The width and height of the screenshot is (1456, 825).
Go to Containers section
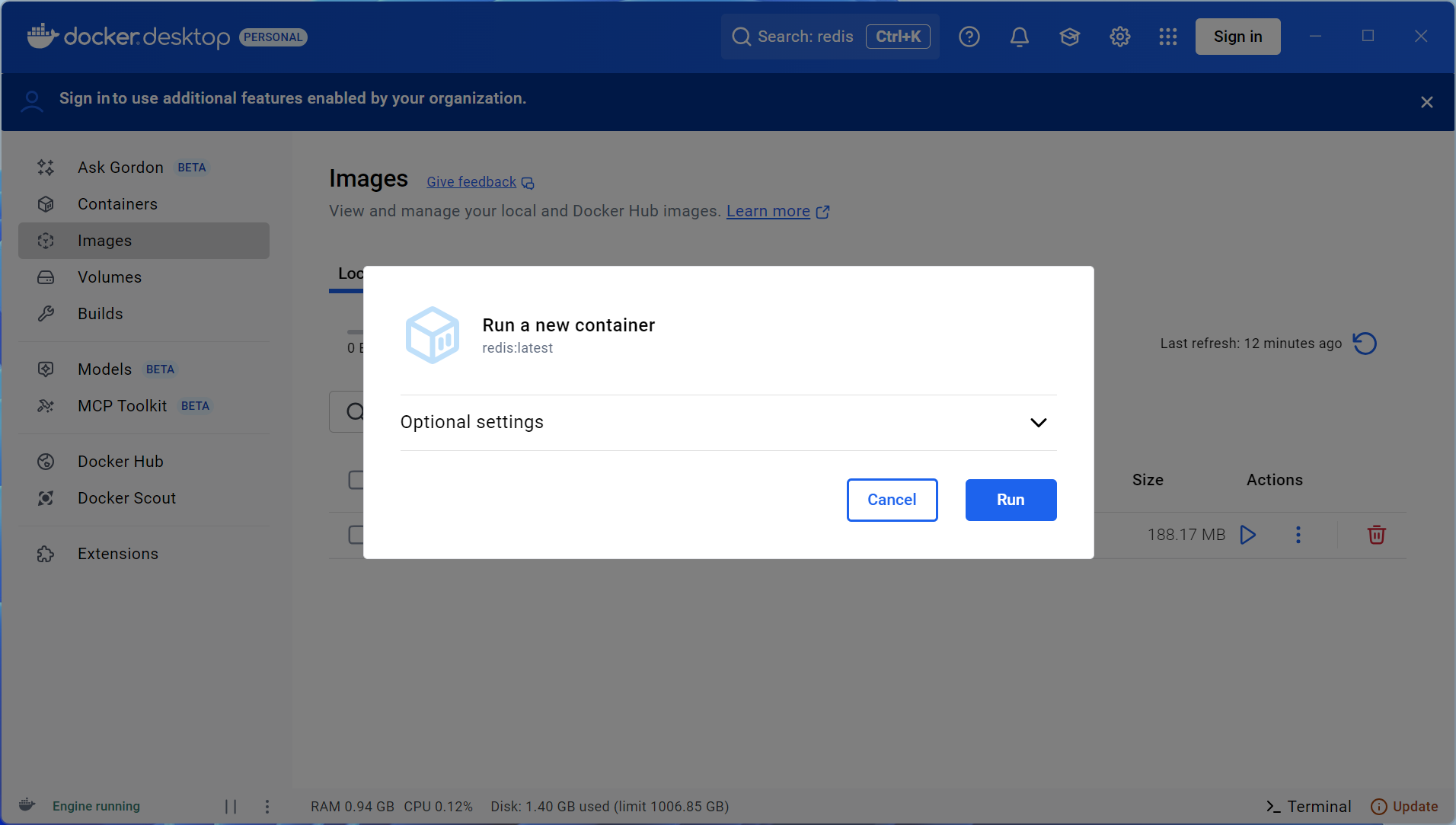click(x=144, y=204)
